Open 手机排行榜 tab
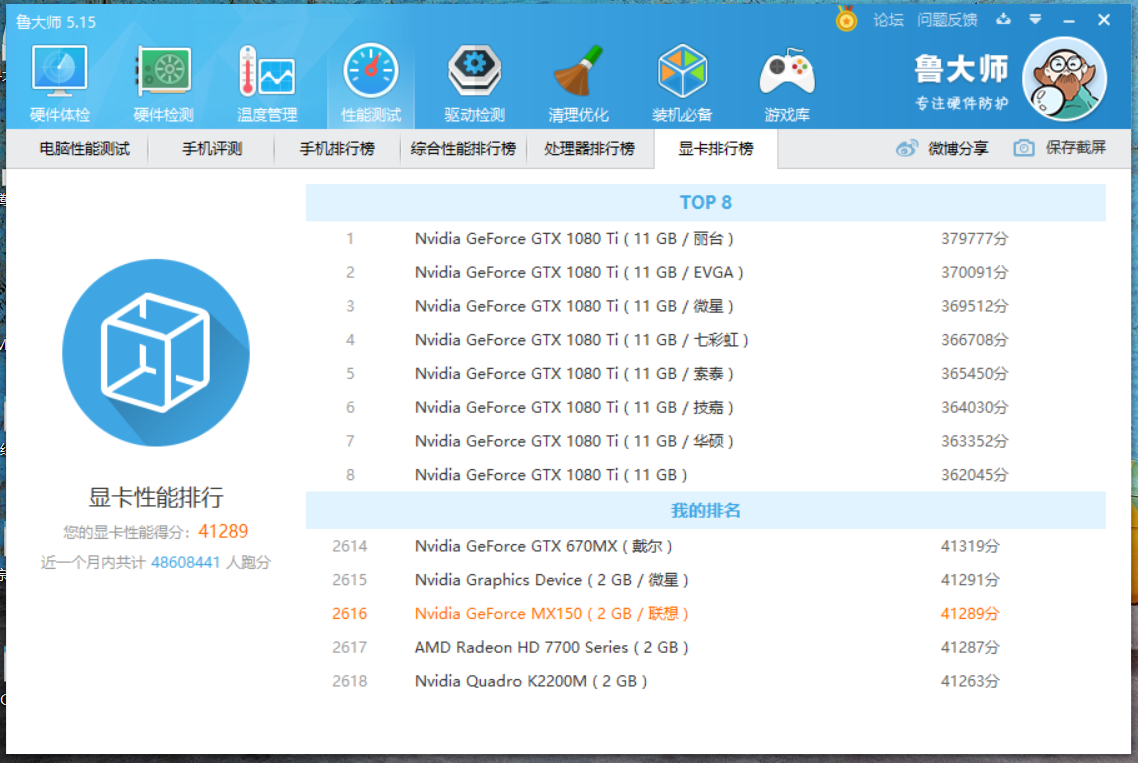This screenshot has height=763, width=1138. 337,149
